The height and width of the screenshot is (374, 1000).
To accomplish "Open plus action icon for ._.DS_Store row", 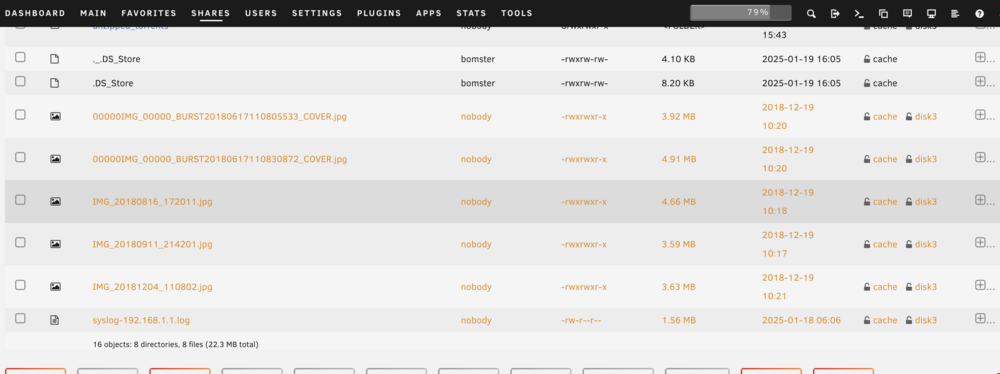I will (980, 57).
